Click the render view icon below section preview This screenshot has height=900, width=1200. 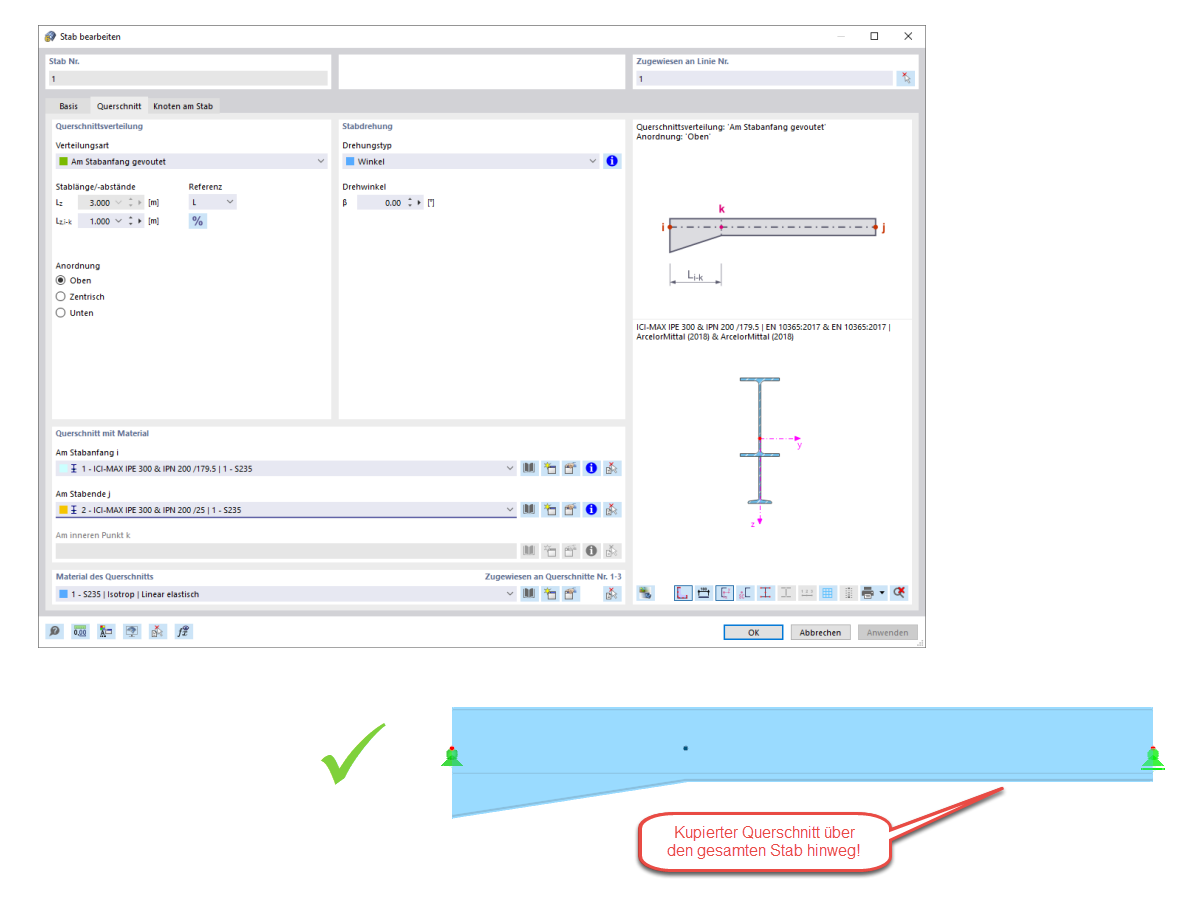point(645,593)
